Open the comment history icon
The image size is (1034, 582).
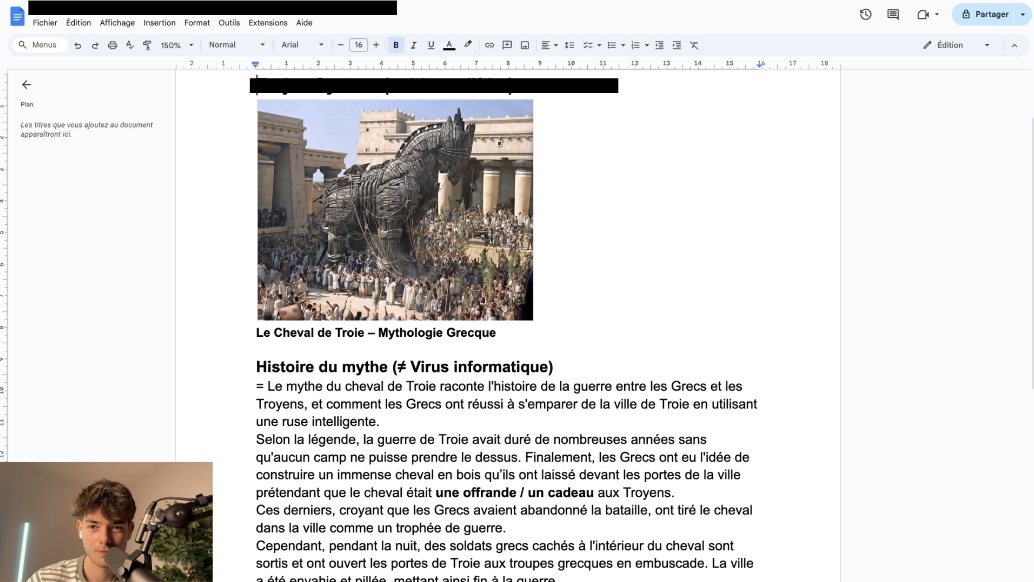[x=893, y=15]
